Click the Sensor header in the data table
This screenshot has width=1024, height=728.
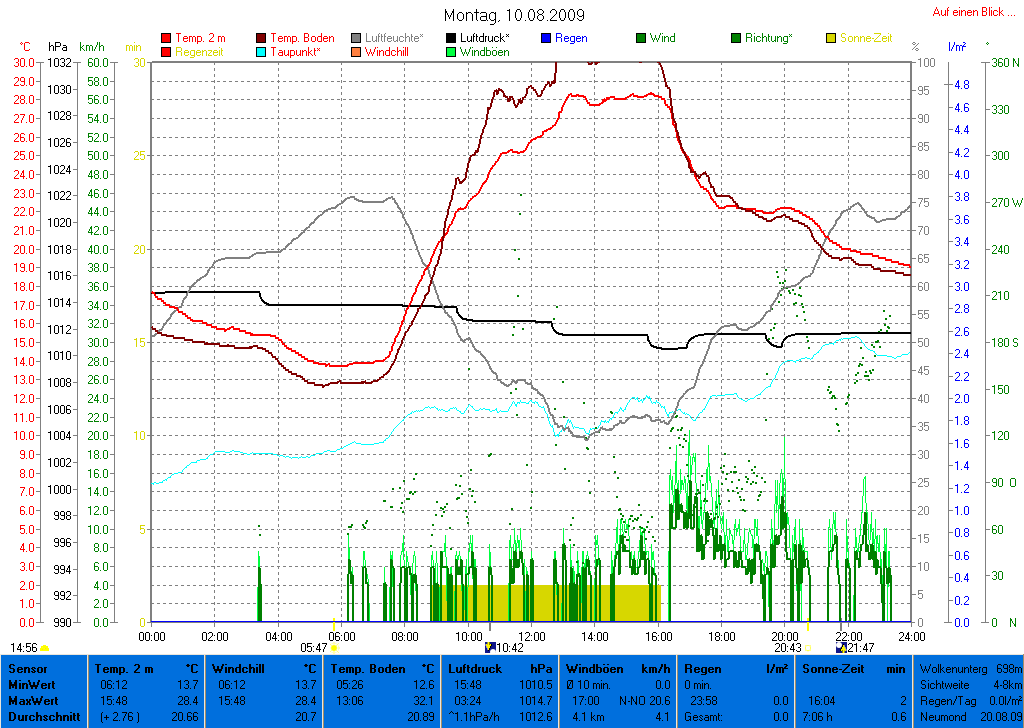click(x=27, y=668)
